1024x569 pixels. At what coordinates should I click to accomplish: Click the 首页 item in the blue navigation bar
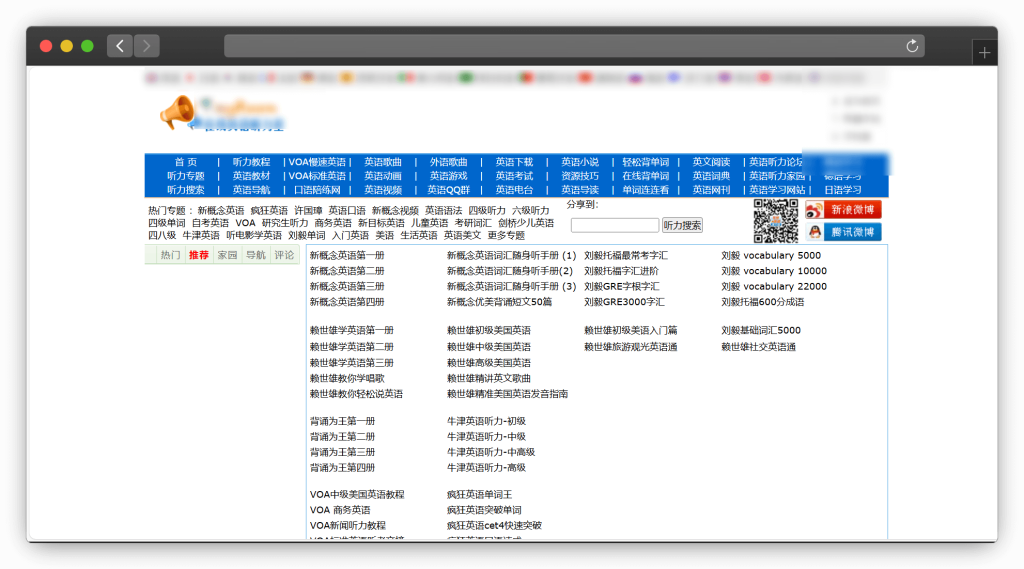[x=185, y=162]
